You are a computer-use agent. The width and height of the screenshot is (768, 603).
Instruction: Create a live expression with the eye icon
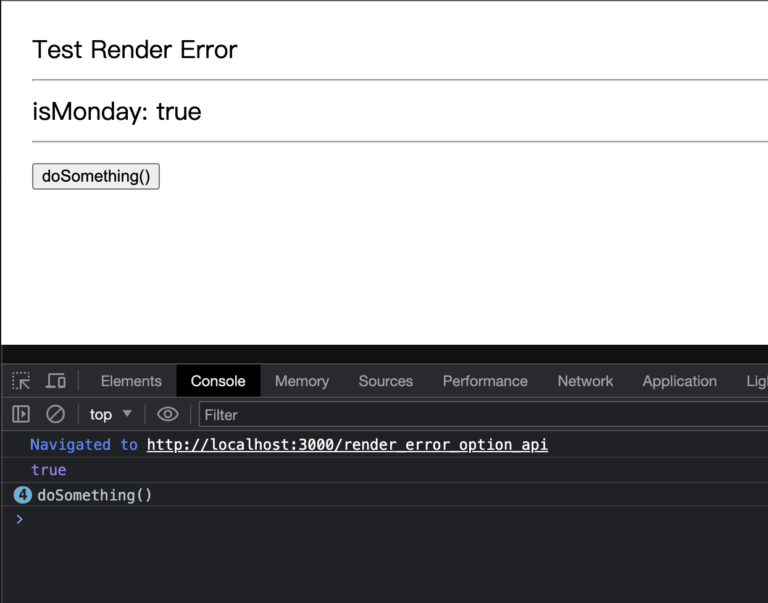click(x=168, y=414)
